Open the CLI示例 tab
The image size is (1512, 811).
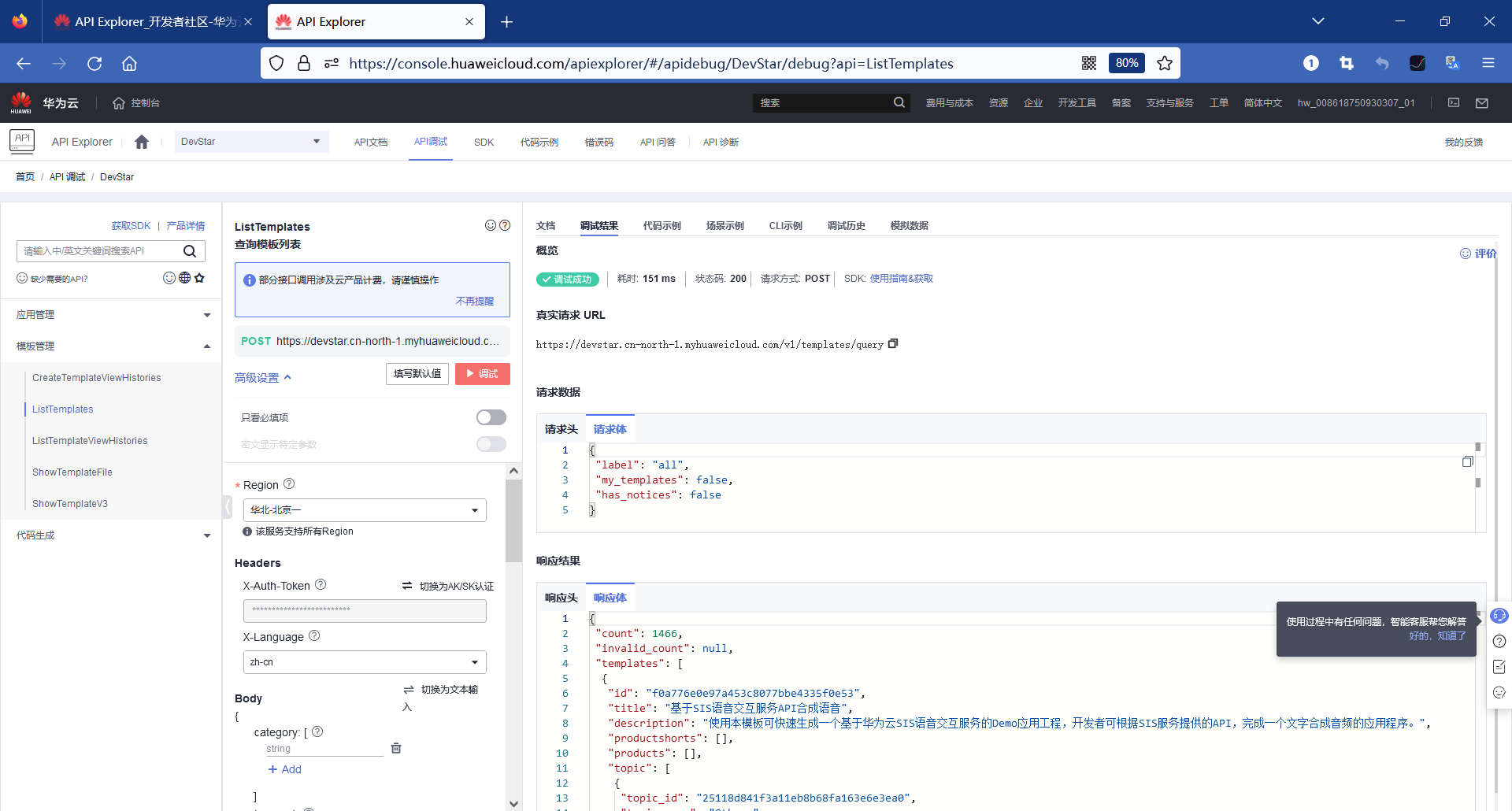pyautogui.click(x=786, y=225)
